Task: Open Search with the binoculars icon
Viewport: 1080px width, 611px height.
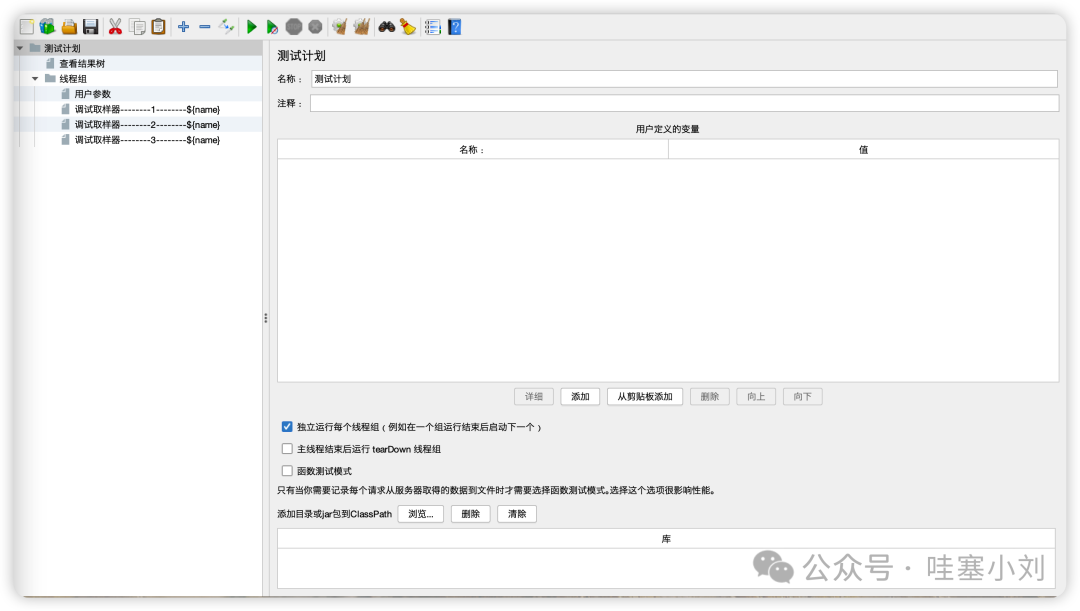Action: click(386, 27)
